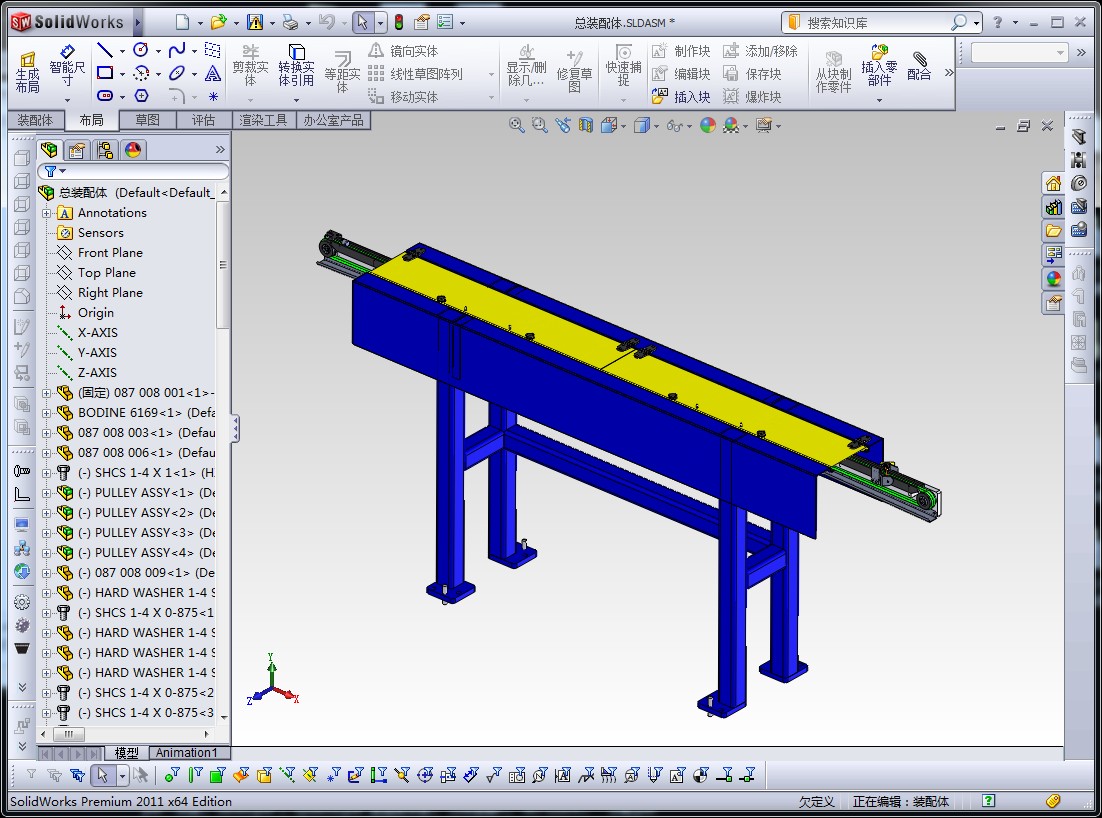This screenshot has width=1102, height=818.
Task: Click the 生成布局 create layout icon
Action: (x=27, y=72)
